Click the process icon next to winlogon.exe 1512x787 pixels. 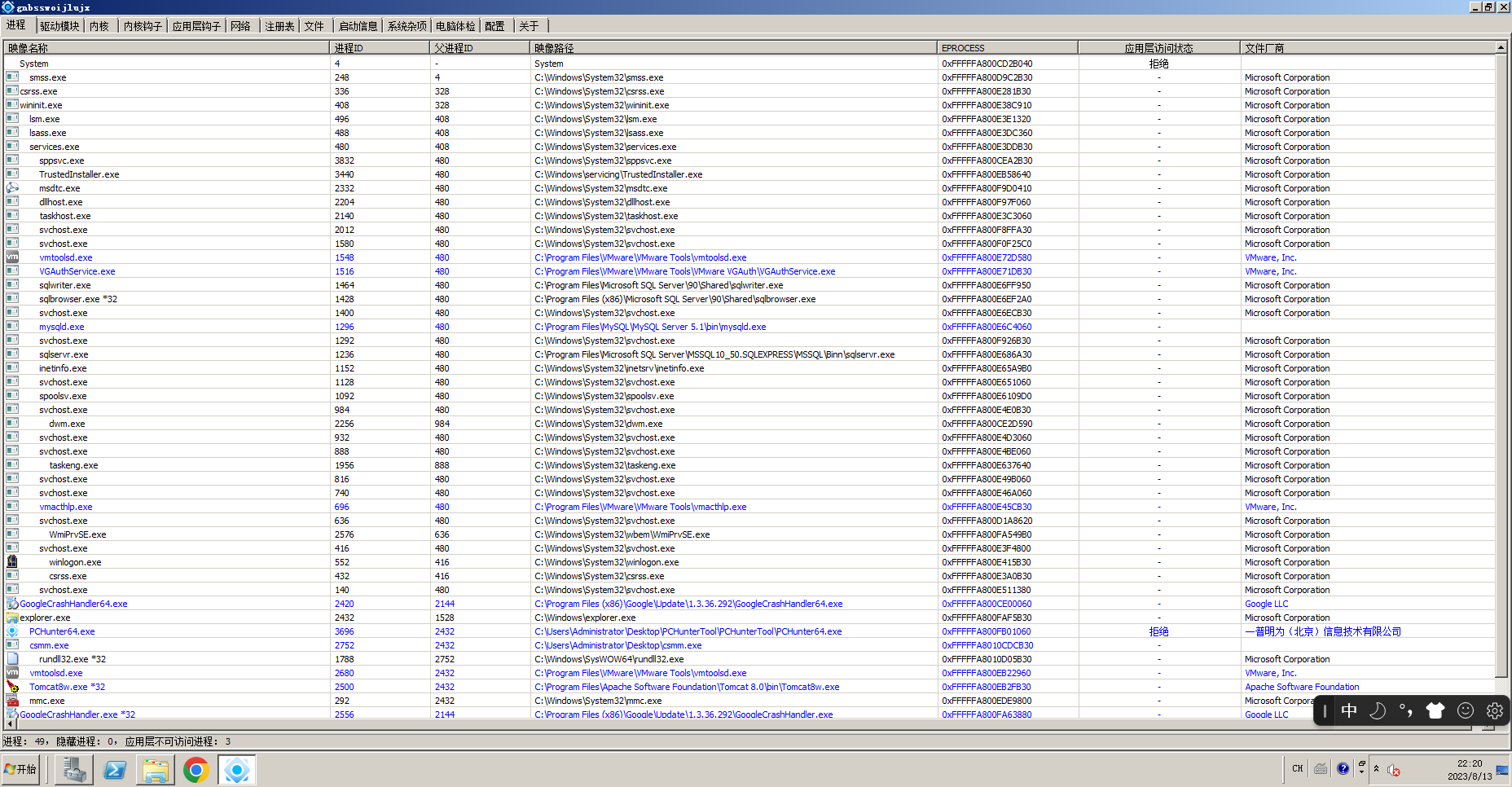click(12, 562)
